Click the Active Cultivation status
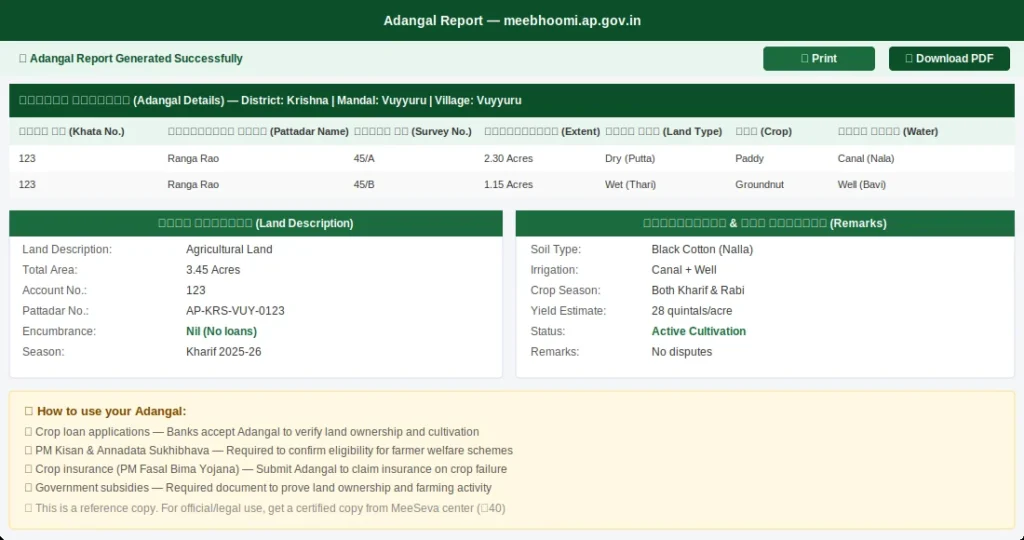The image size is (1024, 540). pyautogui.click(x=699, y=331)
